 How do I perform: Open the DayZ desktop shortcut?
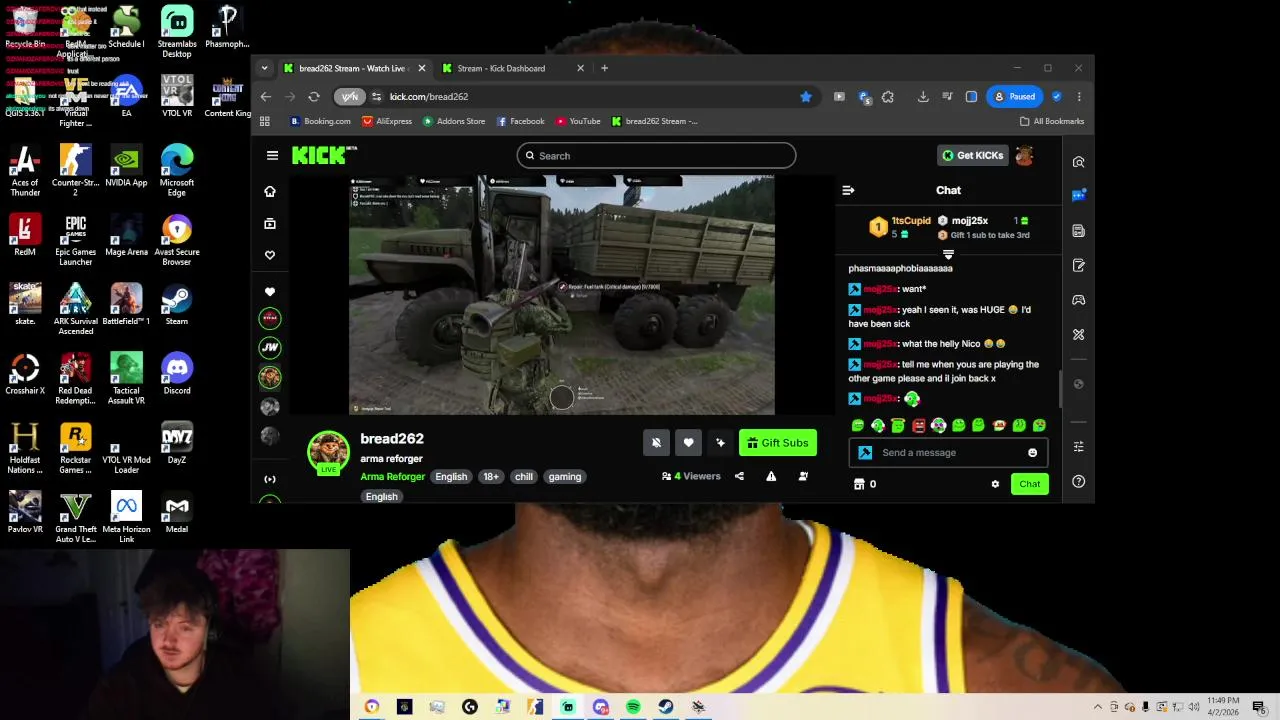point(177,442)
